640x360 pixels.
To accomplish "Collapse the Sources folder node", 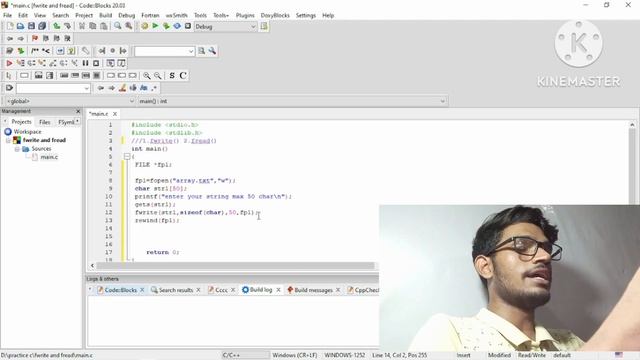I will (x=17, y=149).
